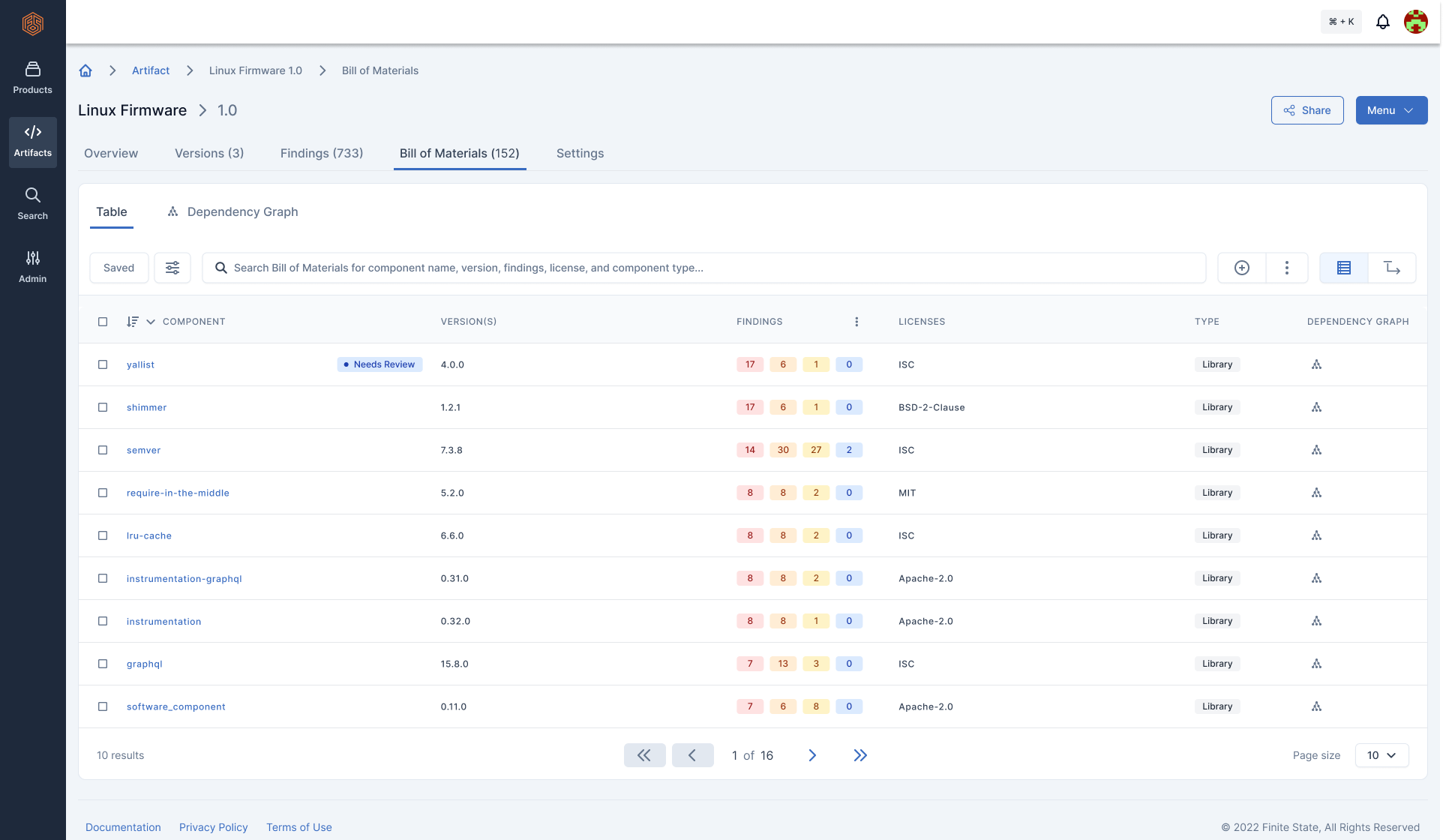Select the Dependency Graph sub-tab
1443x840 pixels.
point(232,211)
